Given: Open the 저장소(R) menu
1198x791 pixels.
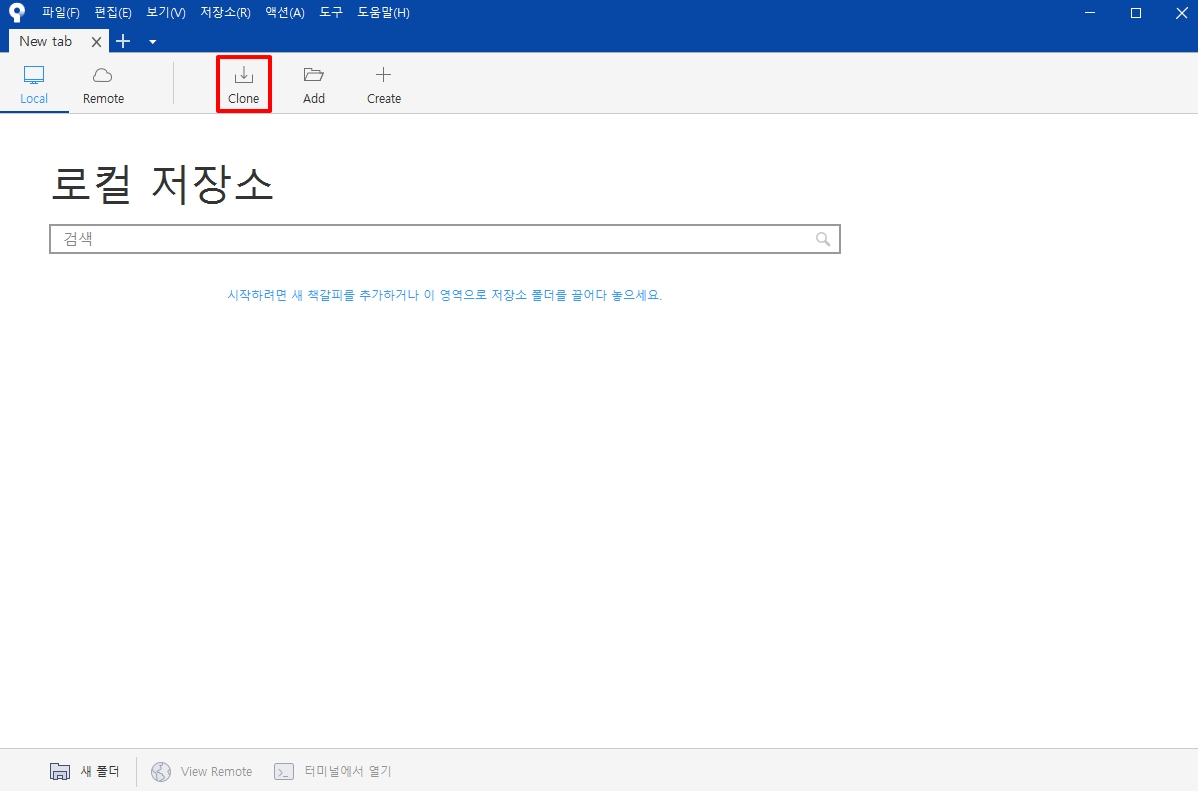Looking at the screenshot, I should [225, 12].
